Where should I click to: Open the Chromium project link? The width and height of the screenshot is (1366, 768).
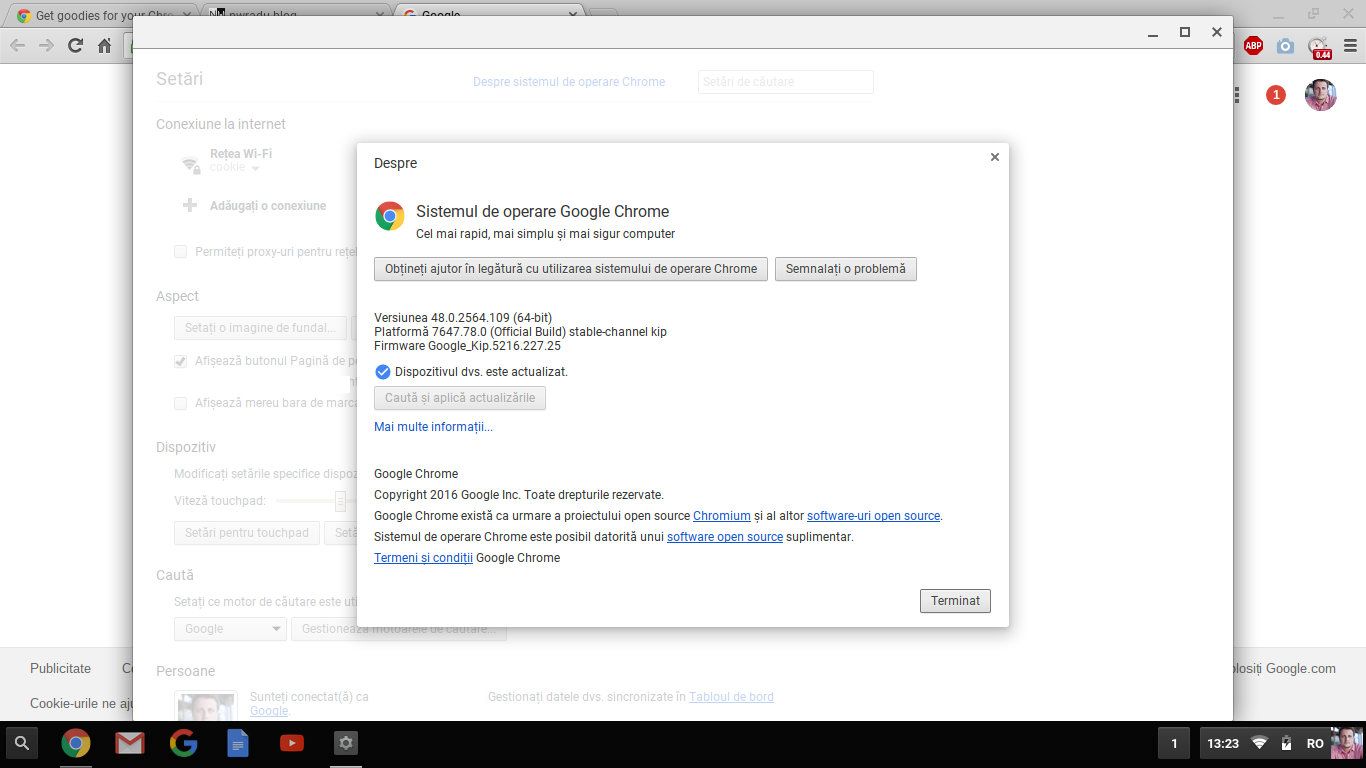tap(722, 516)
